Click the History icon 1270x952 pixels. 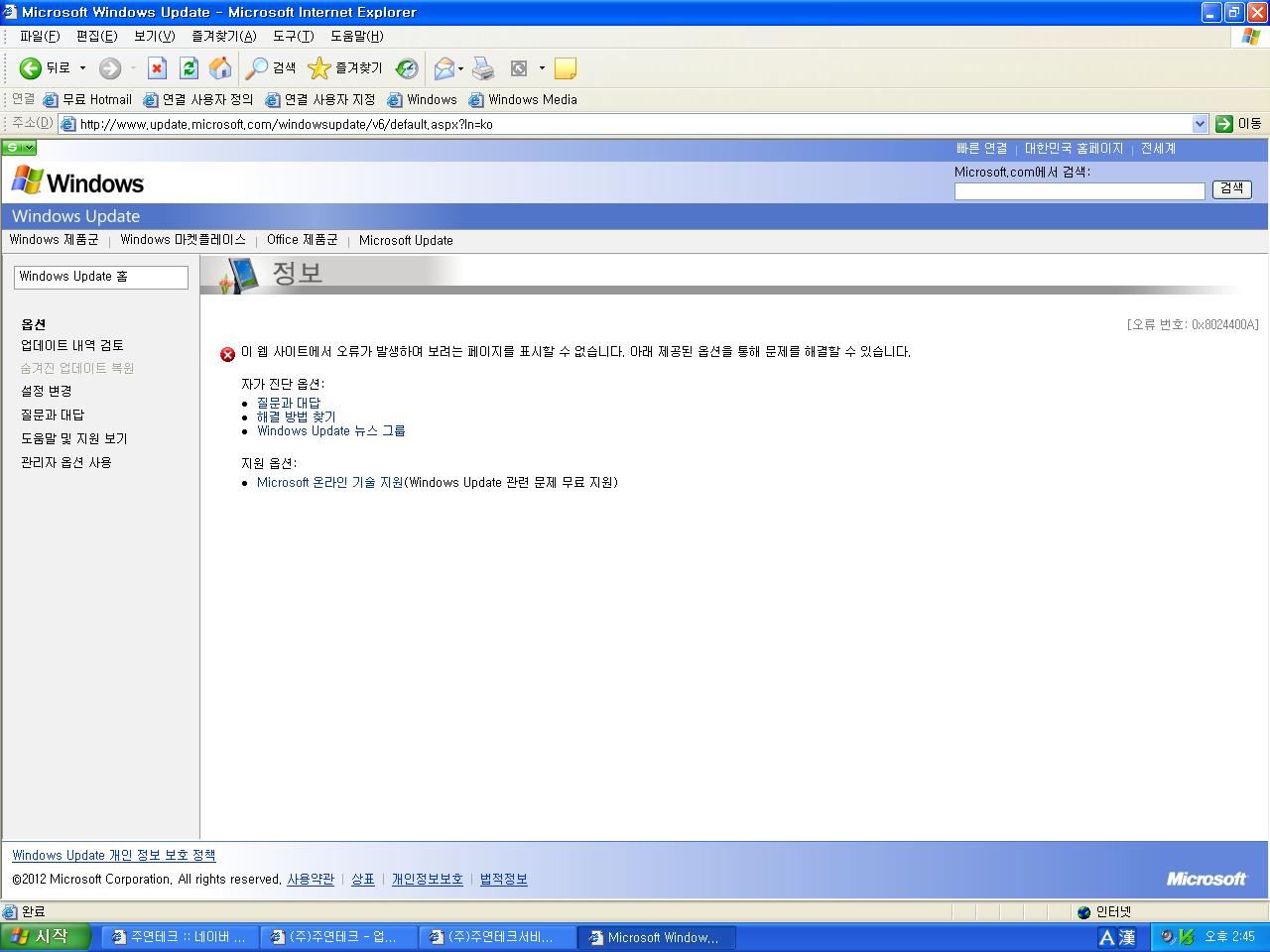pyautogui.click(x=407, y=68)
